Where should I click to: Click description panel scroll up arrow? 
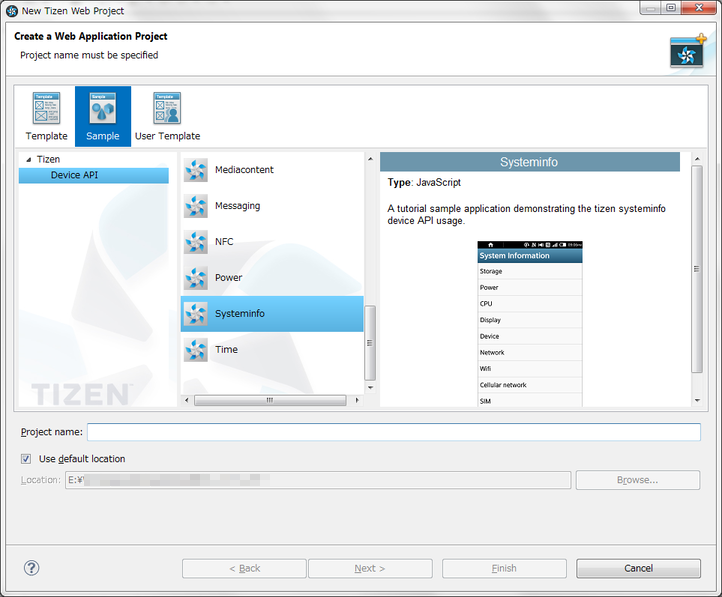(697, 159)
